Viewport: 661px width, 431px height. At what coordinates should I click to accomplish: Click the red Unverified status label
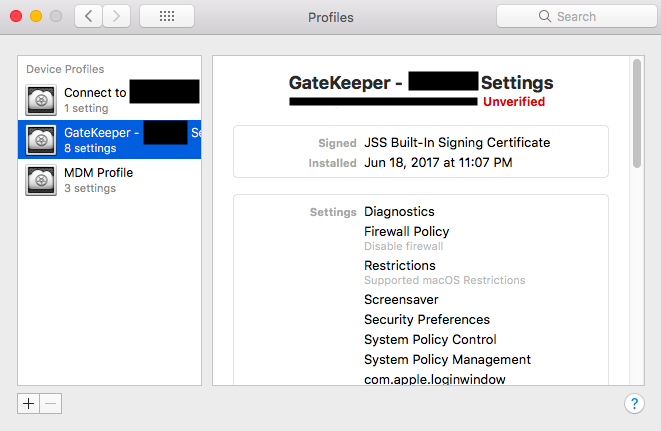tap(514, 102)
